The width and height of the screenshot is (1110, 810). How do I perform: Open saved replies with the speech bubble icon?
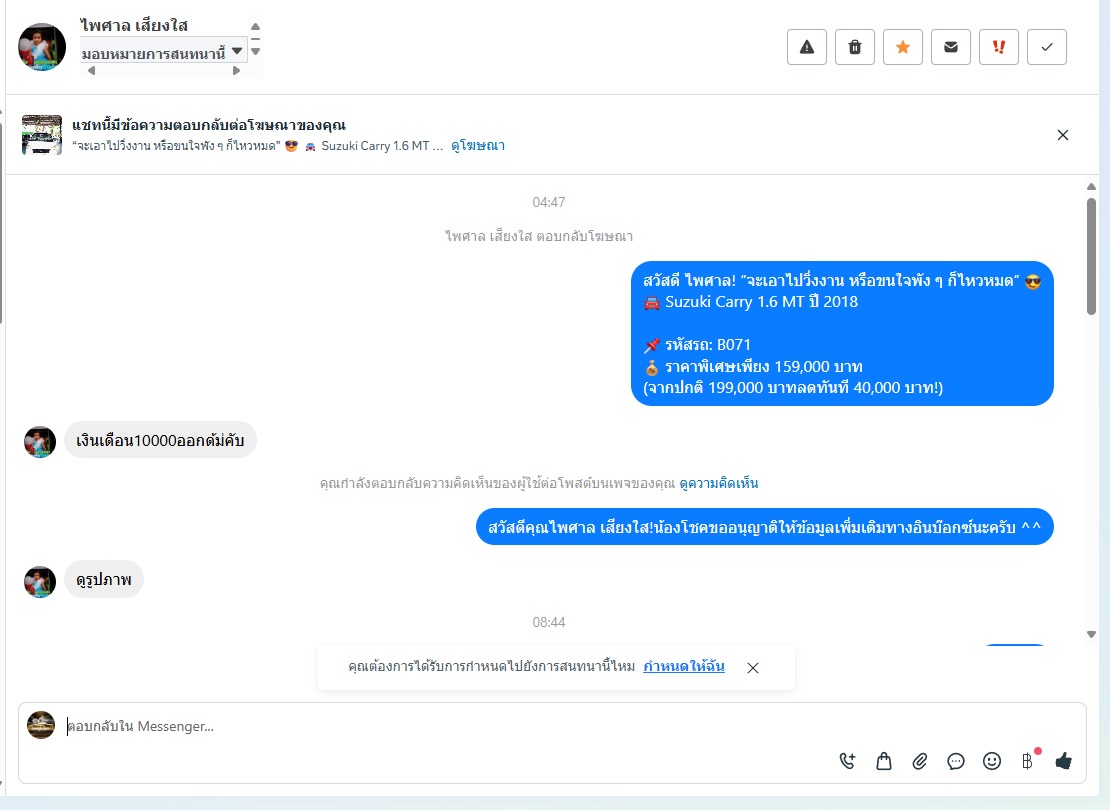click(x=956, y=761)
